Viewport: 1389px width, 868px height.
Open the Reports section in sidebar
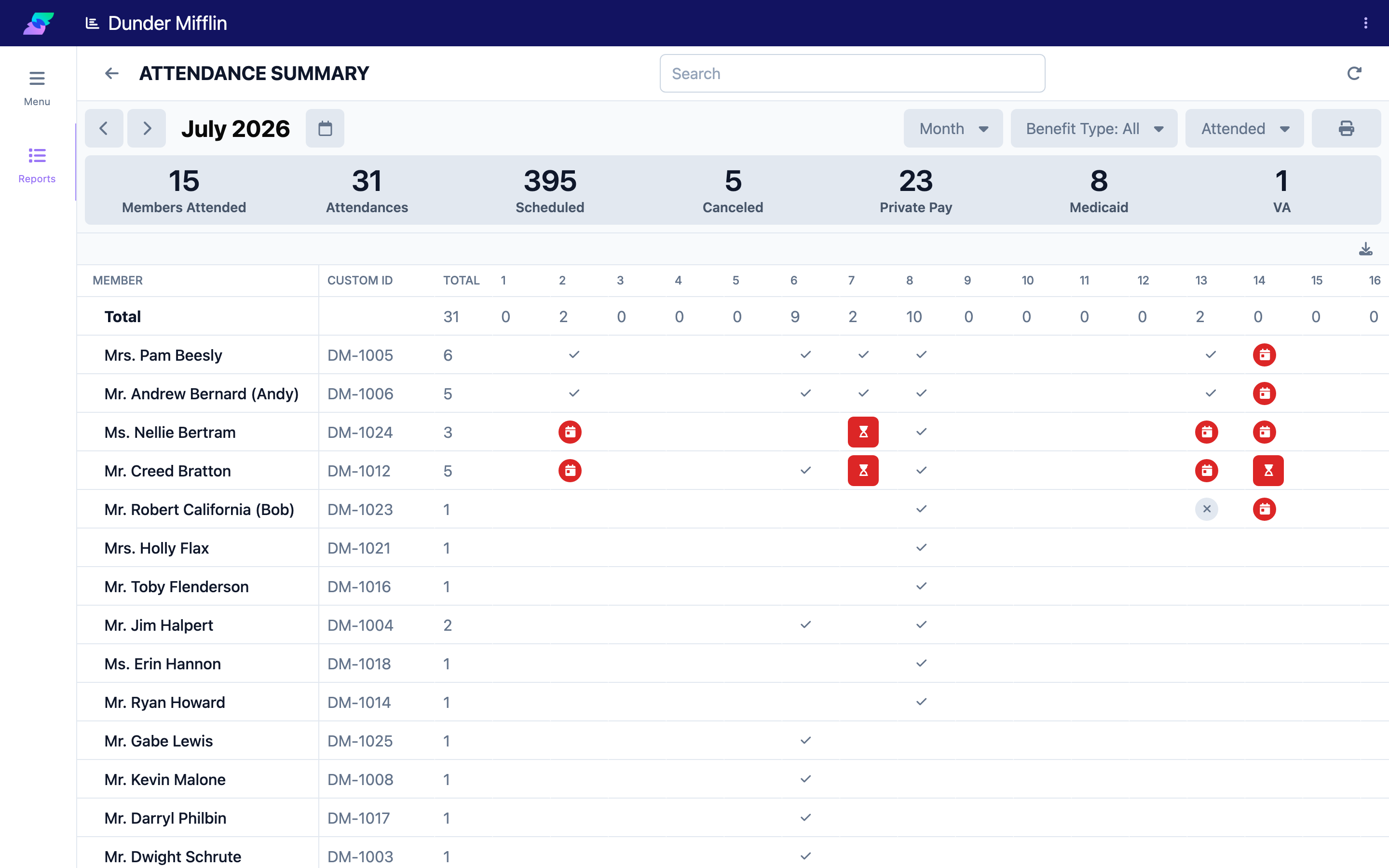click(x=37, y=165)
